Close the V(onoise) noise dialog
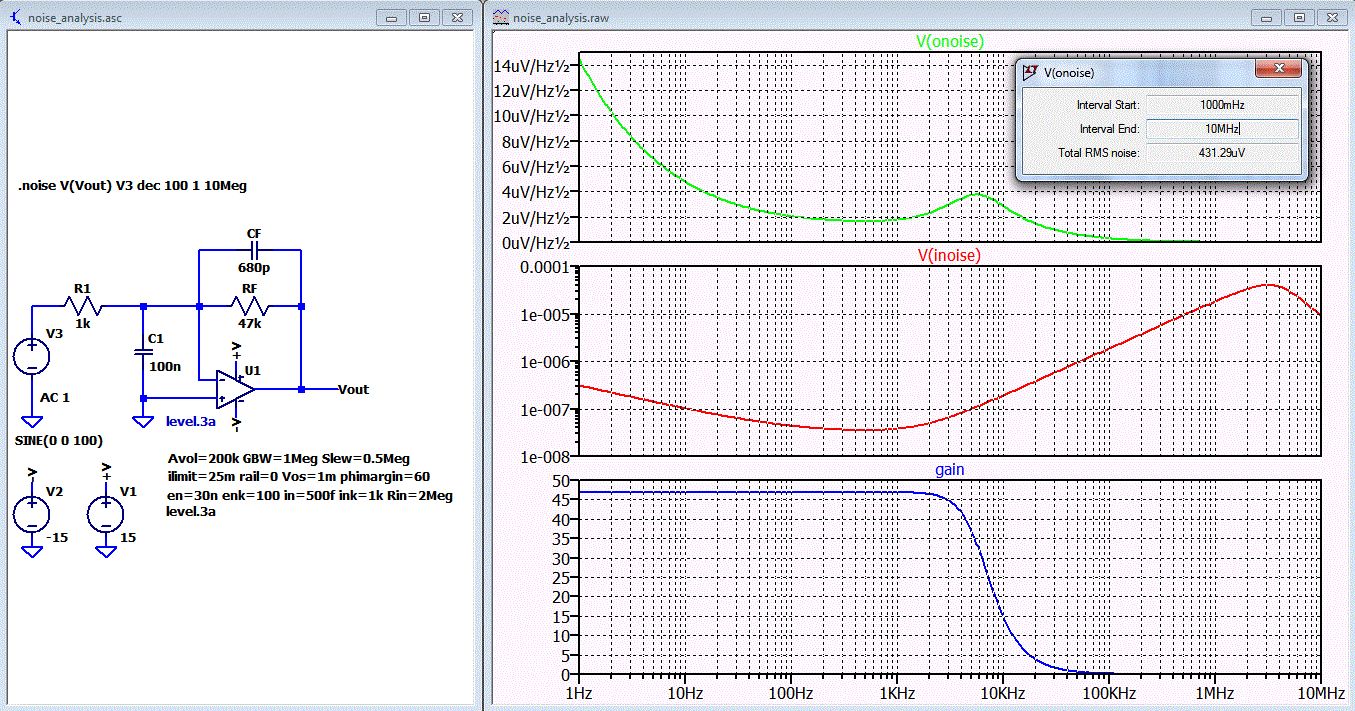 (x=1279, y=70)
